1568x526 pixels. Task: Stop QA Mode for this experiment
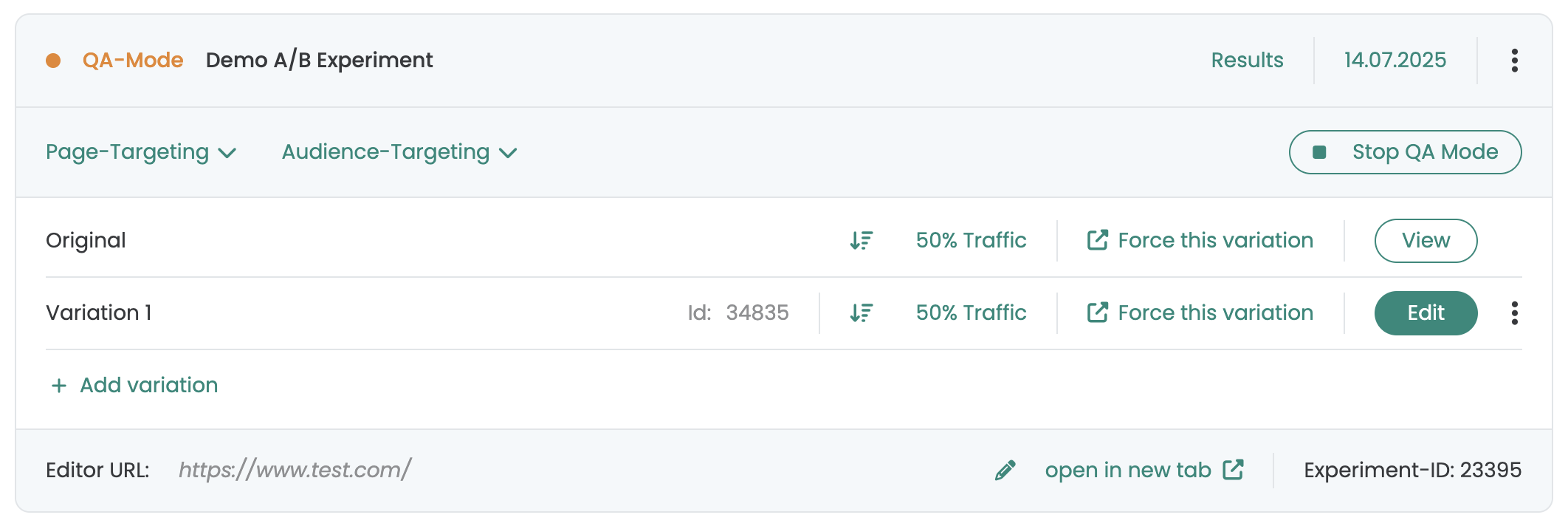click(1405, 152)
